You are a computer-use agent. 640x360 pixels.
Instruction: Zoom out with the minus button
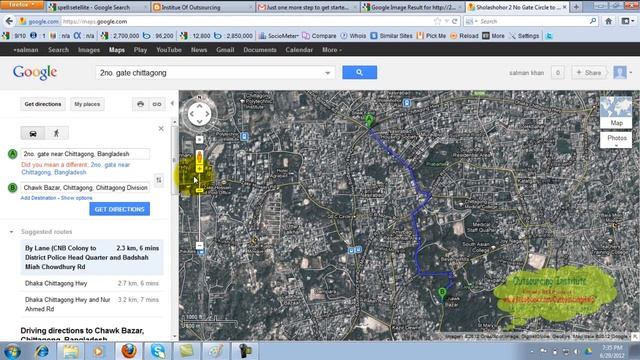[200, 245]
